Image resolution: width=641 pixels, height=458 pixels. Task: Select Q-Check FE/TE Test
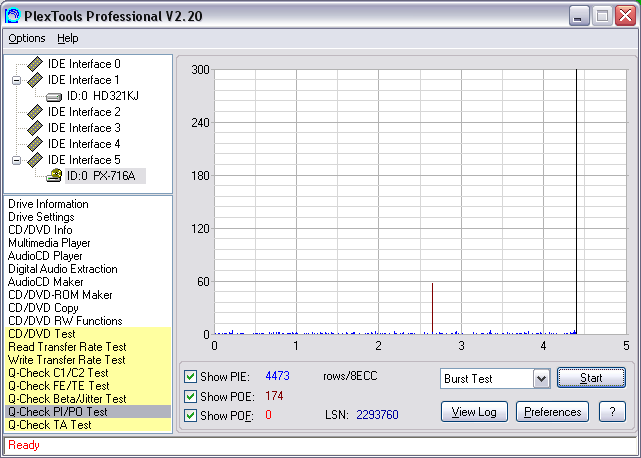pyautogui.click(x=88, y=386)
